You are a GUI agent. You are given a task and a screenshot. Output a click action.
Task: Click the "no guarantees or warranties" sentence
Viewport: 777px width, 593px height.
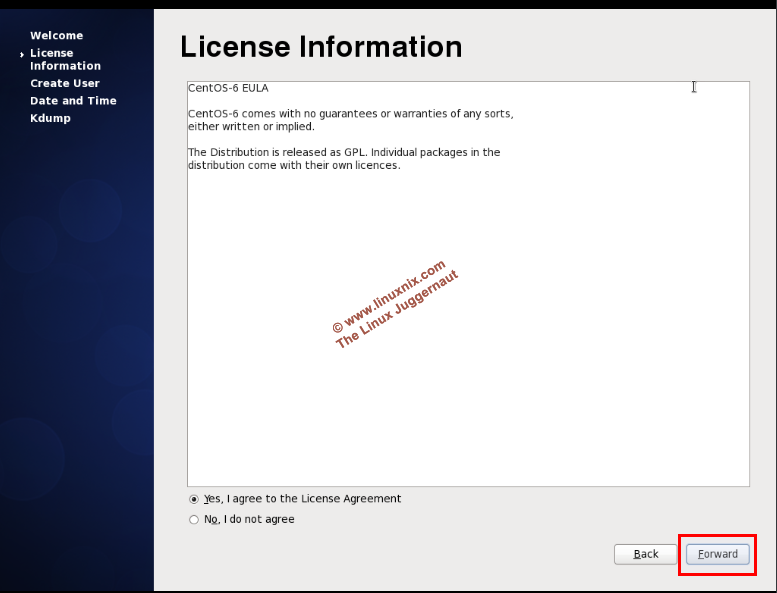350,114
